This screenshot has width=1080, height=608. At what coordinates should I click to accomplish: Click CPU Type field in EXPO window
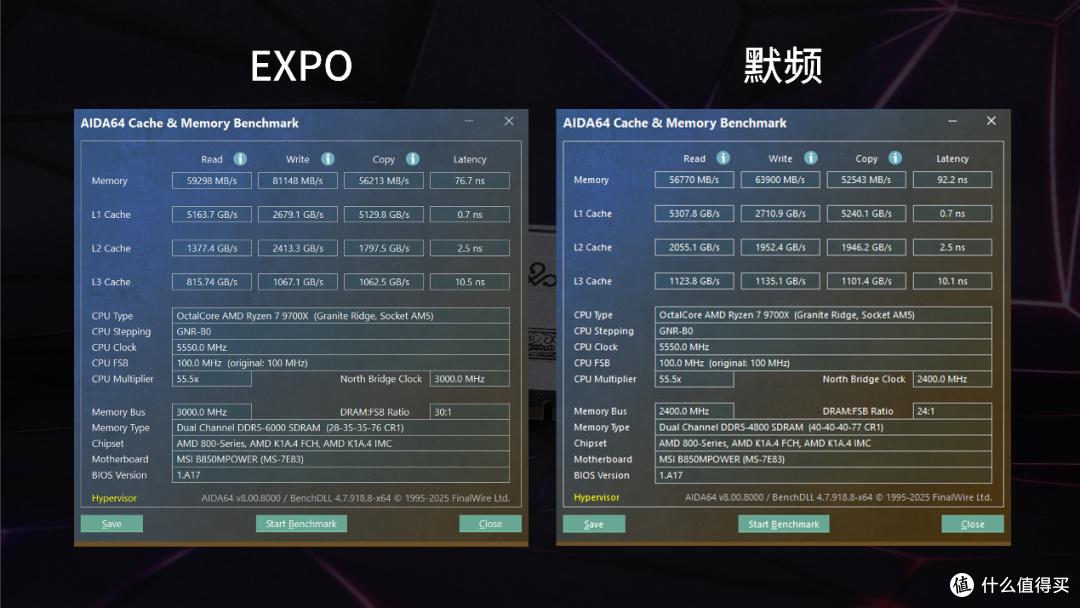click(341, 315)
